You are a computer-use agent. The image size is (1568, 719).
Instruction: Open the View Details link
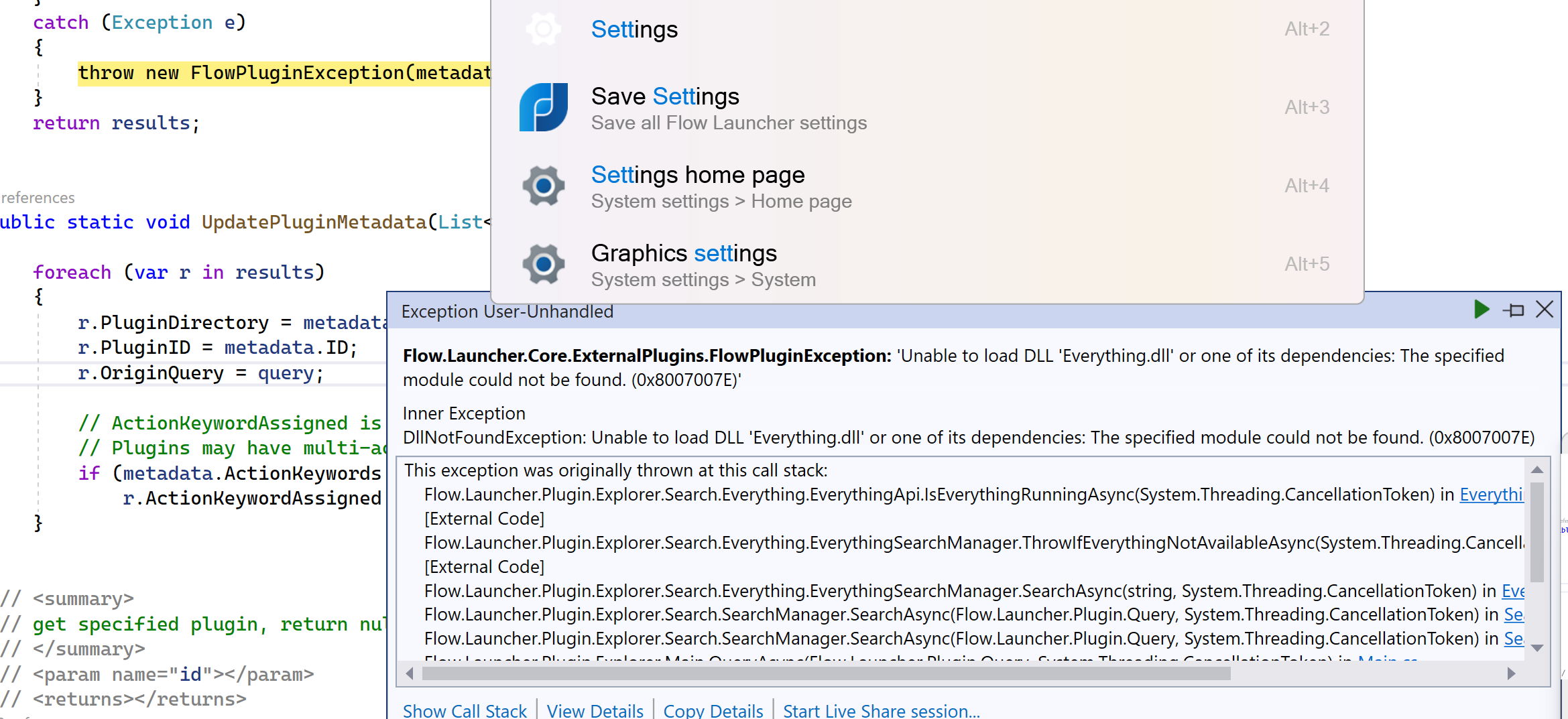(x=595, y=710)
